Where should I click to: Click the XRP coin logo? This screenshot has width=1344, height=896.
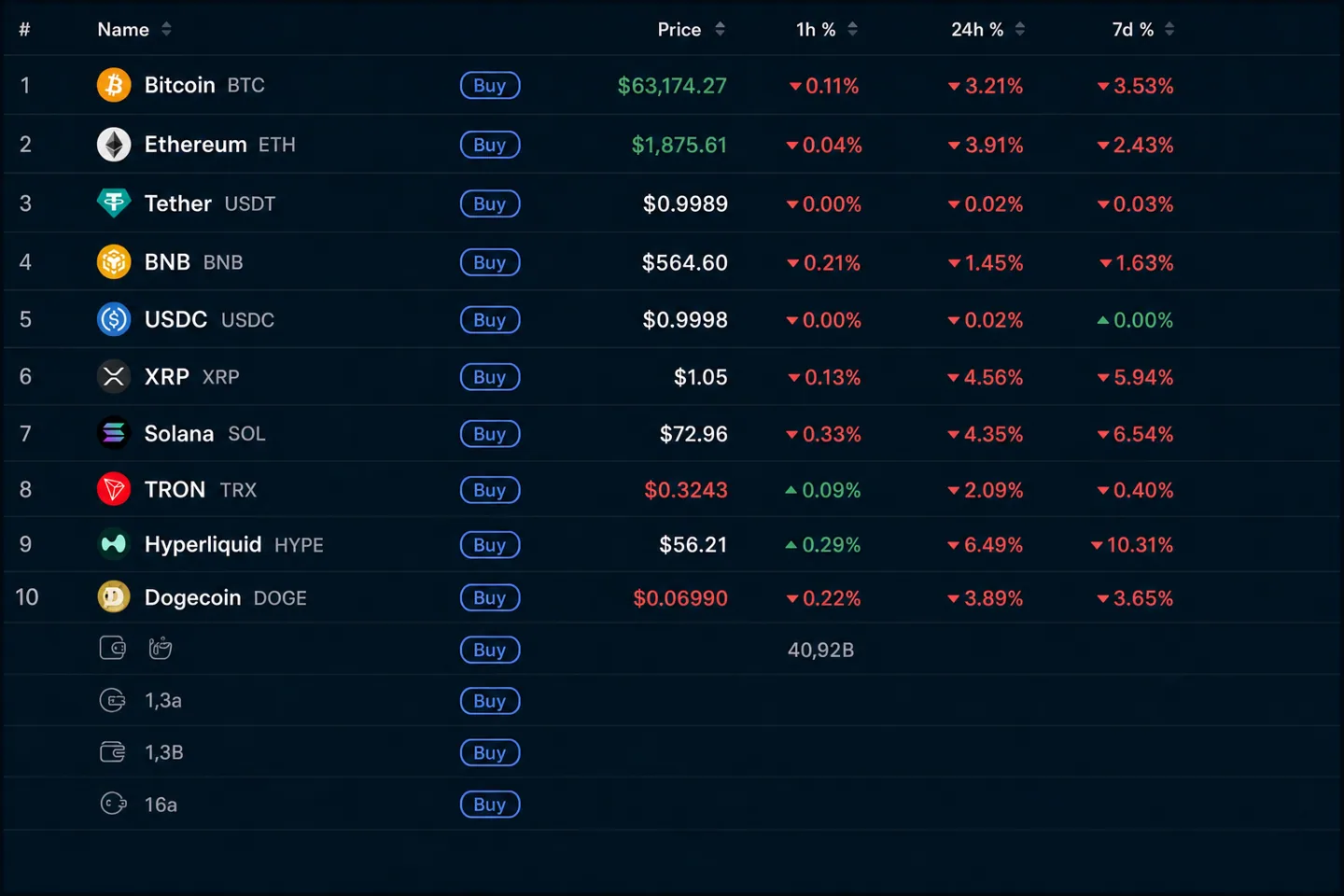pos(114,376)
